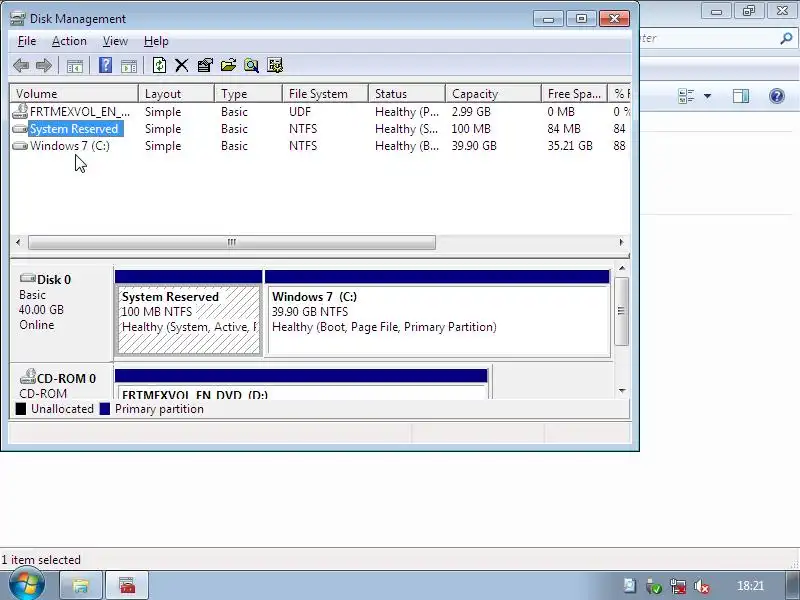Click the black Unallocated legend swatch
The width and height of the screenshot is (800, 600).
20,409
